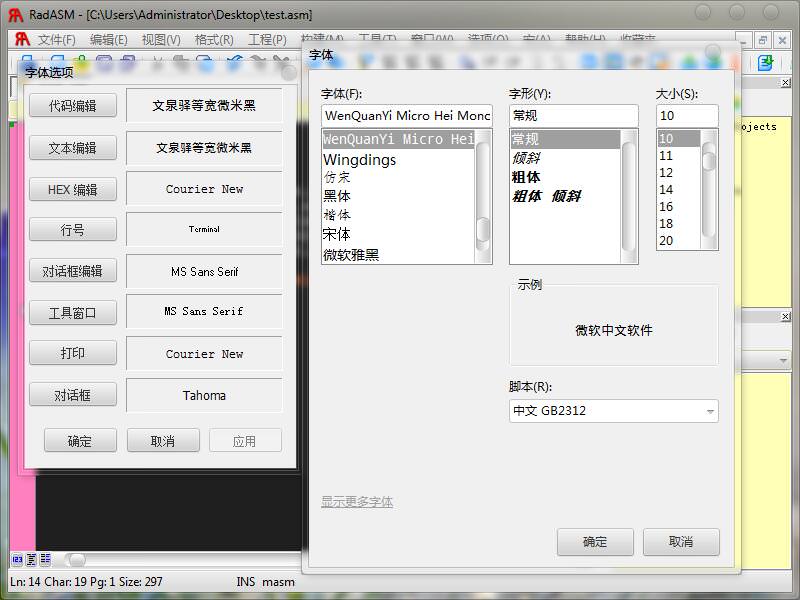This screenshot has width=800, height=600.
Task: Close the lower right side panel
Action: 786,316
